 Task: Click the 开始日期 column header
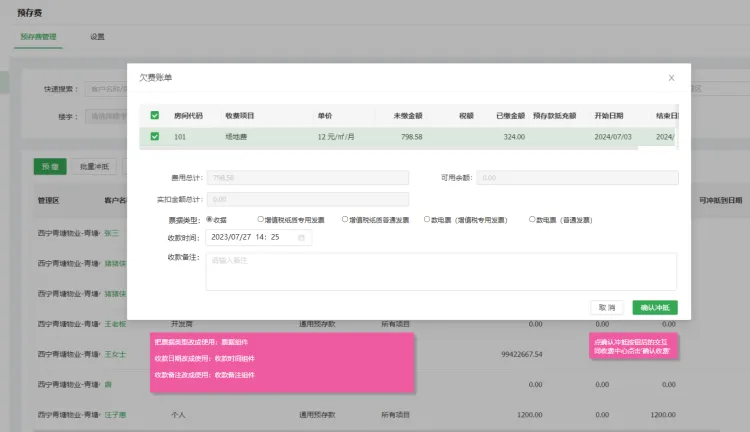click(609, 116)
